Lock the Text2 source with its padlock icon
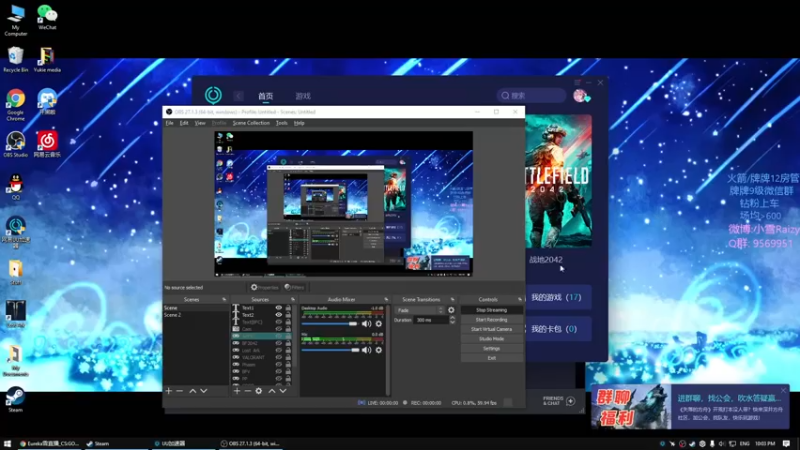This screenshot has width=800, height=450. (288, 315)
